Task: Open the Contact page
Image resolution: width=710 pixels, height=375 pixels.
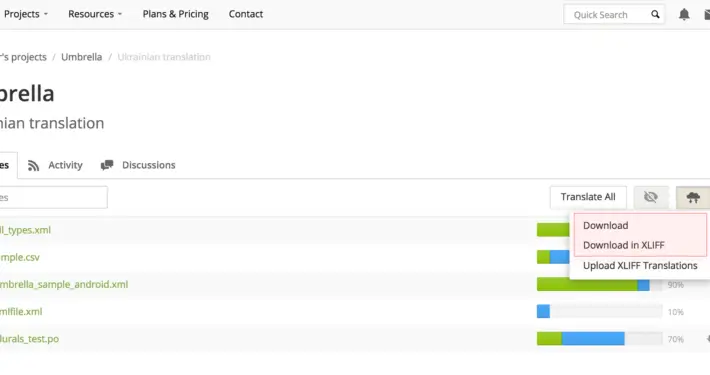Action: 246,14
